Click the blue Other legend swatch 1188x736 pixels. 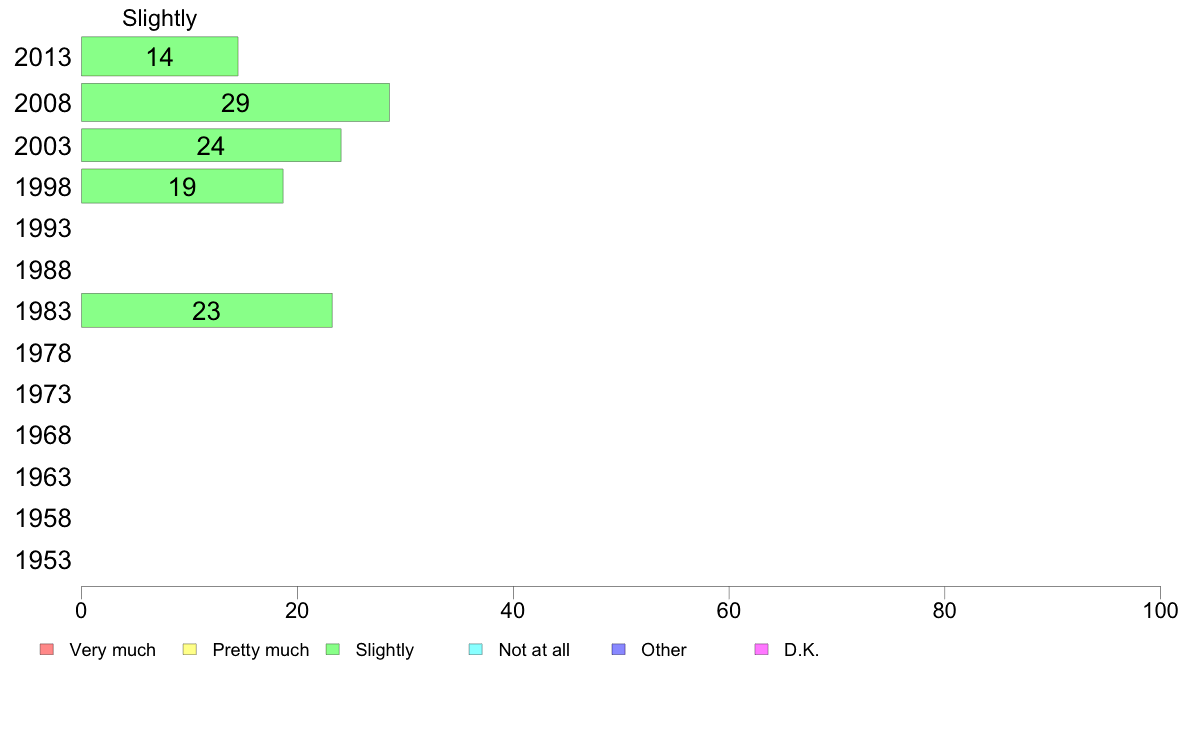(x=619, y=650)
